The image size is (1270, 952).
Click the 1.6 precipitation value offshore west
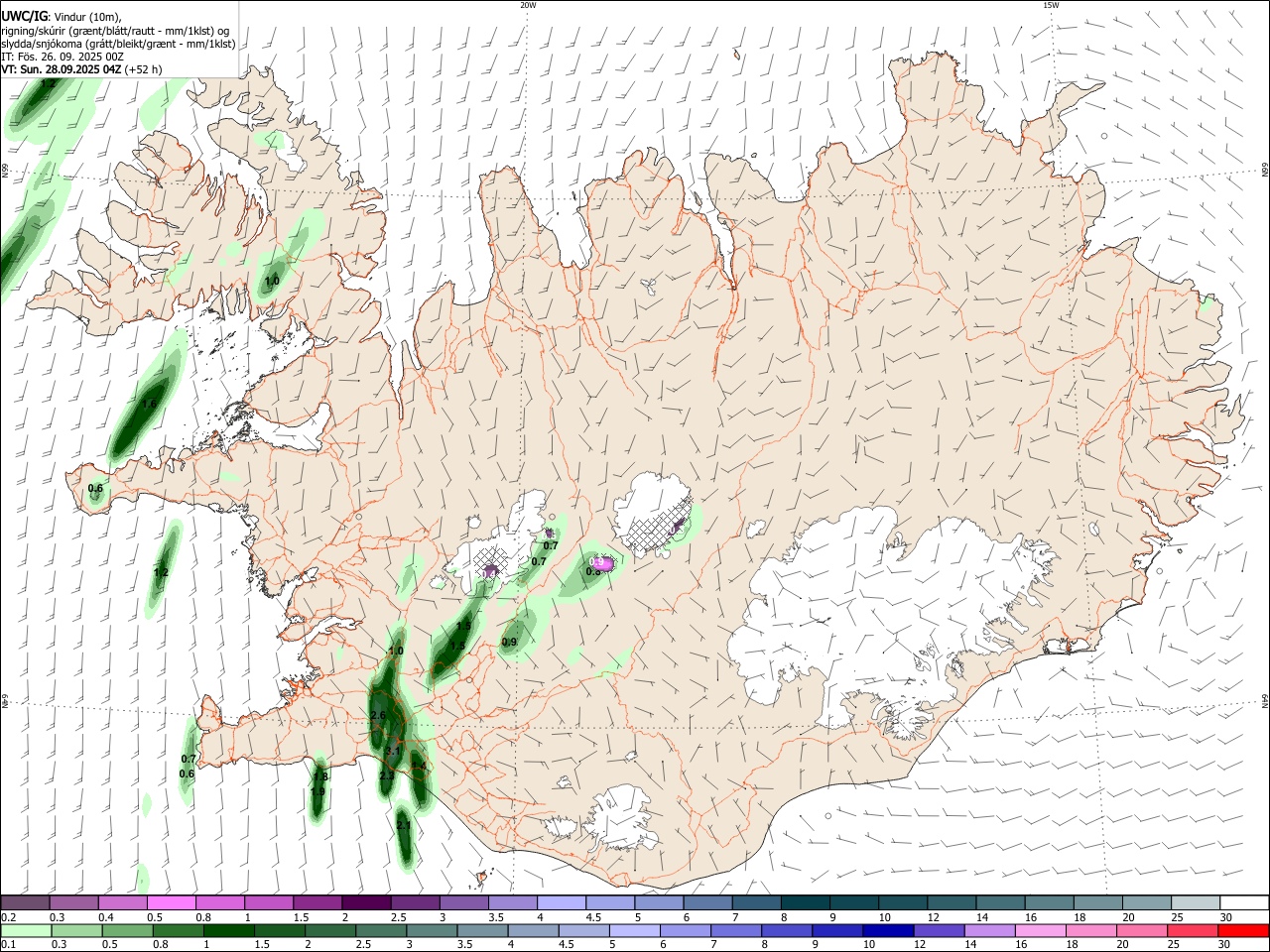pyautogui.click(x=149, y=404)
